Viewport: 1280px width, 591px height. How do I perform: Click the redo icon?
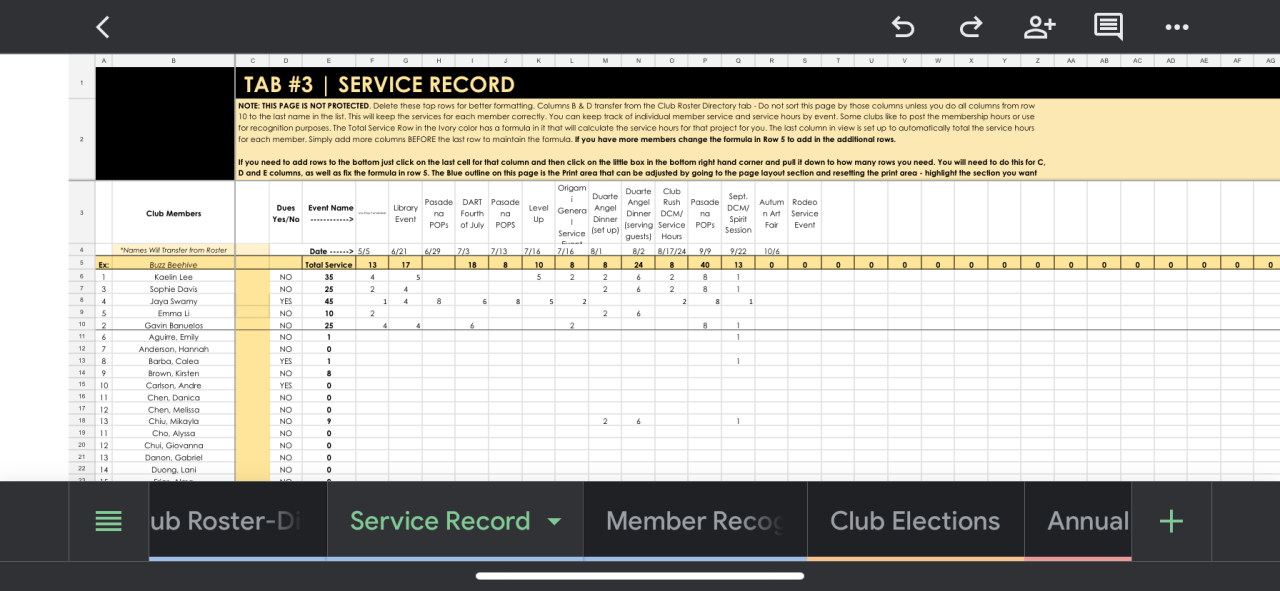coord(970,27)
